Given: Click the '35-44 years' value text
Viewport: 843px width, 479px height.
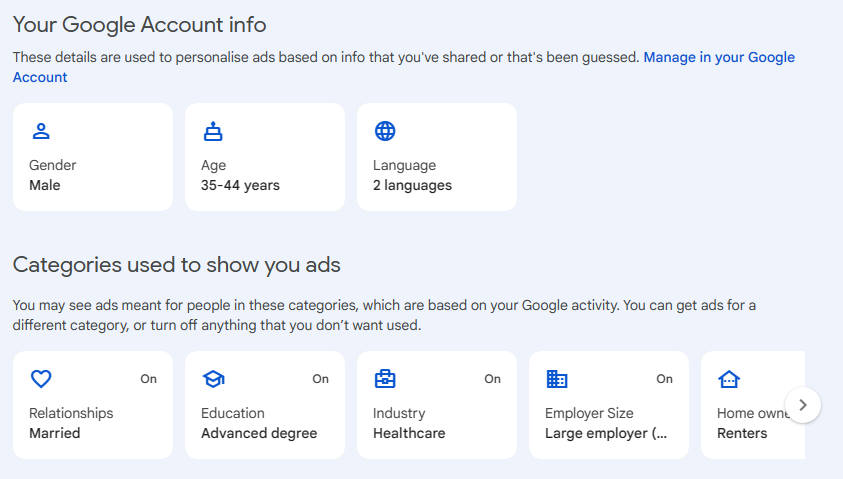Looking at the screenshot, I should point(240,185).
